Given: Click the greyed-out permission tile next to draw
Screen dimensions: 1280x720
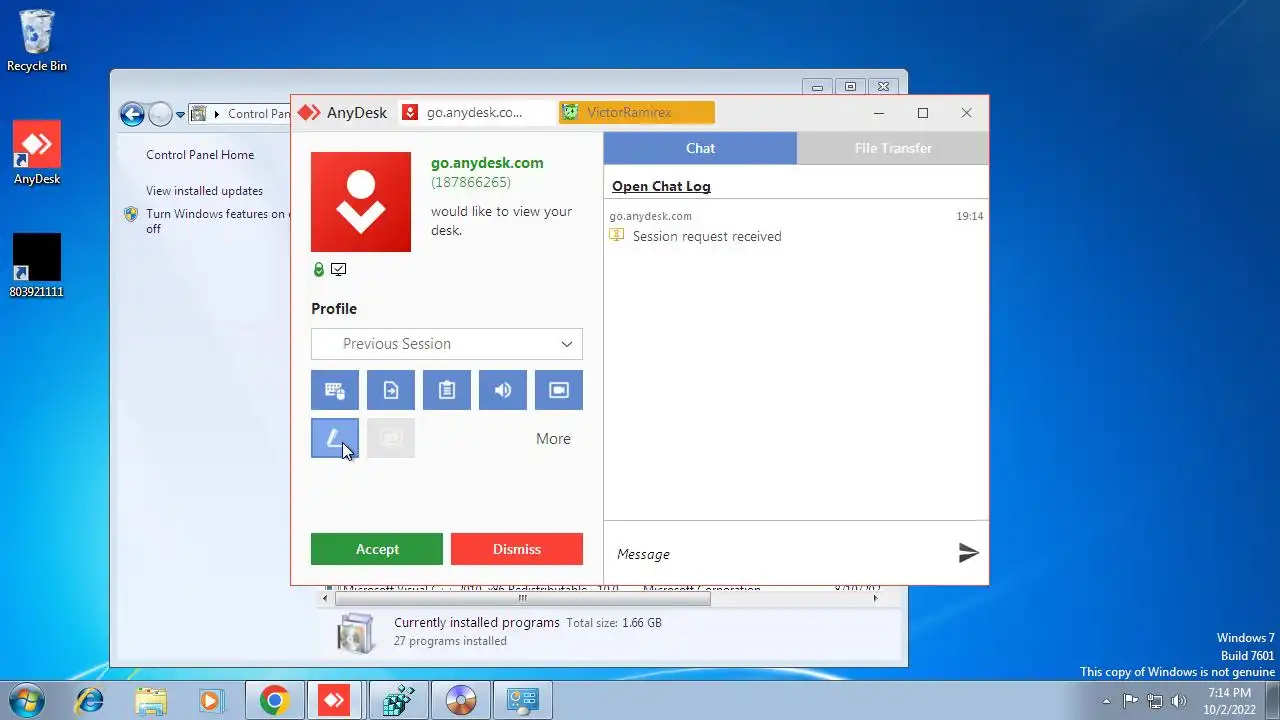Looking at the screenshot, I should [391, 438].
